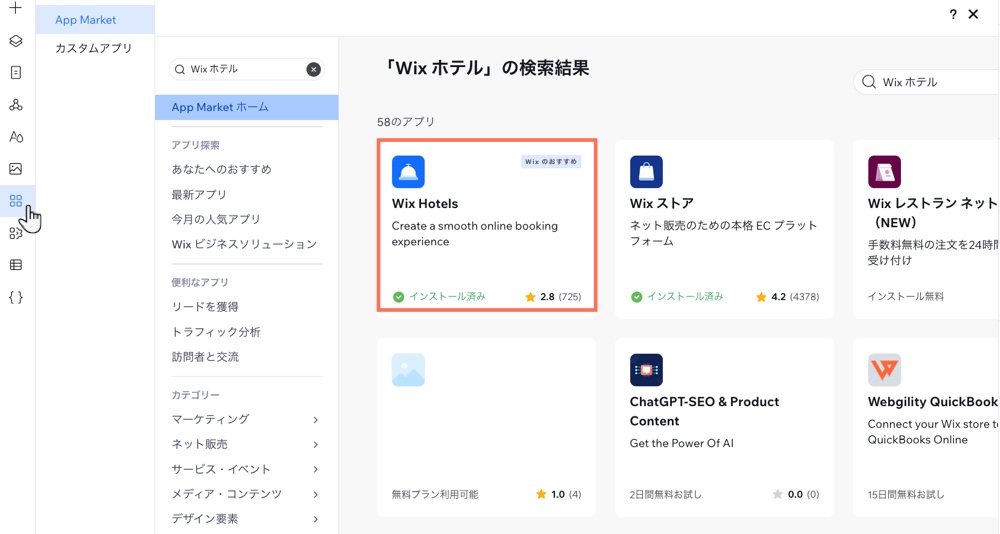
Task: Click the Wix ストア shopping bag icon
Action: pos(646,172)
